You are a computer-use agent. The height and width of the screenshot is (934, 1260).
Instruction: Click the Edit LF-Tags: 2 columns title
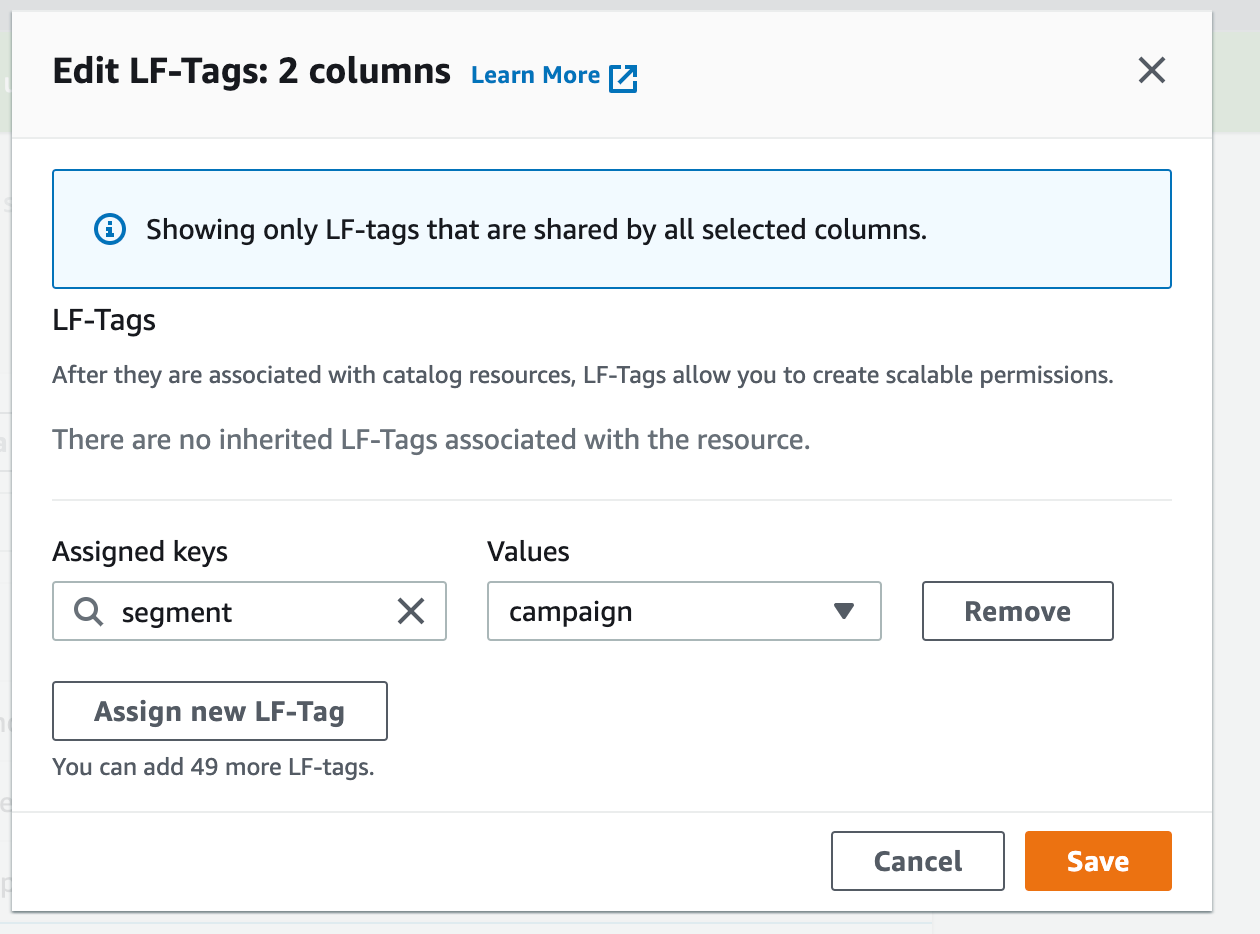tap(251, 72)
